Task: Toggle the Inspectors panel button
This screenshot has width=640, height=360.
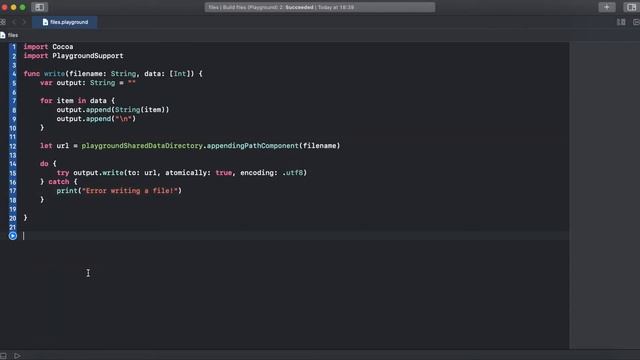Action: tap(631, 7)
